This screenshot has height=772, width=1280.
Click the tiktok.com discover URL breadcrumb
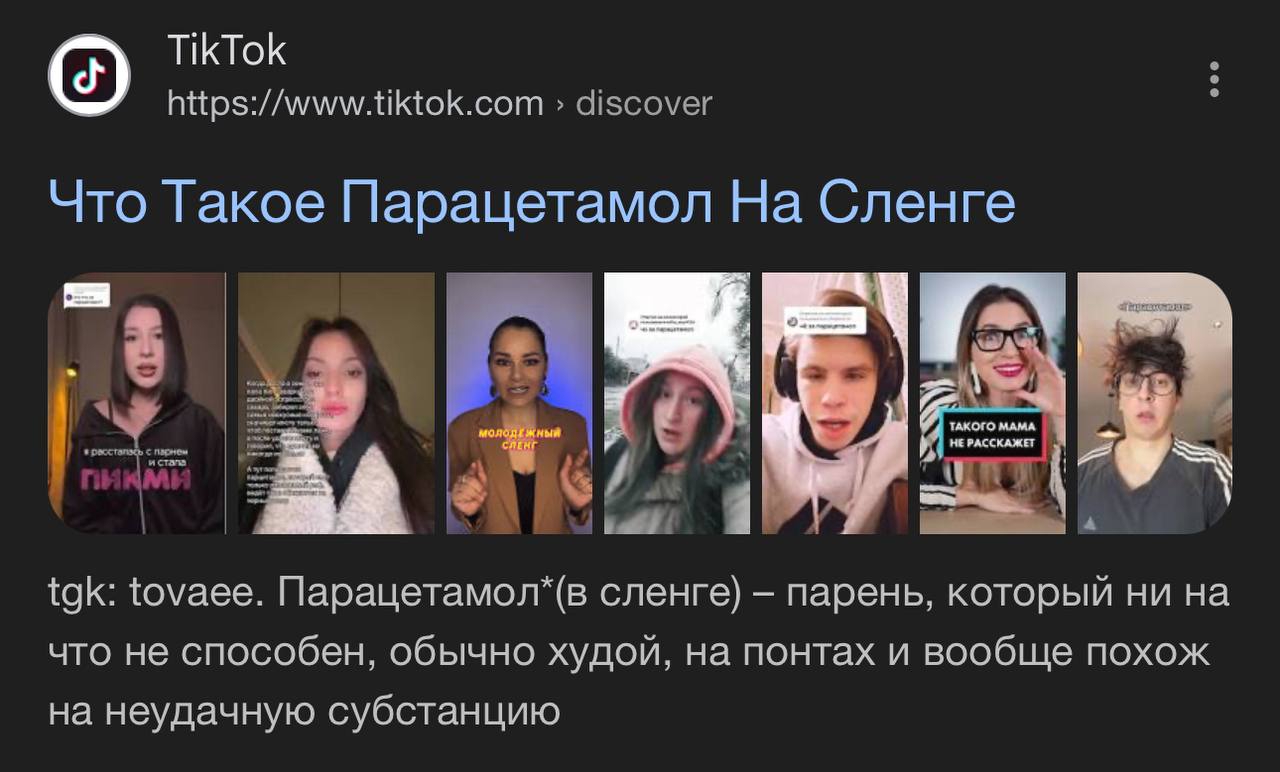coord(439,103)
